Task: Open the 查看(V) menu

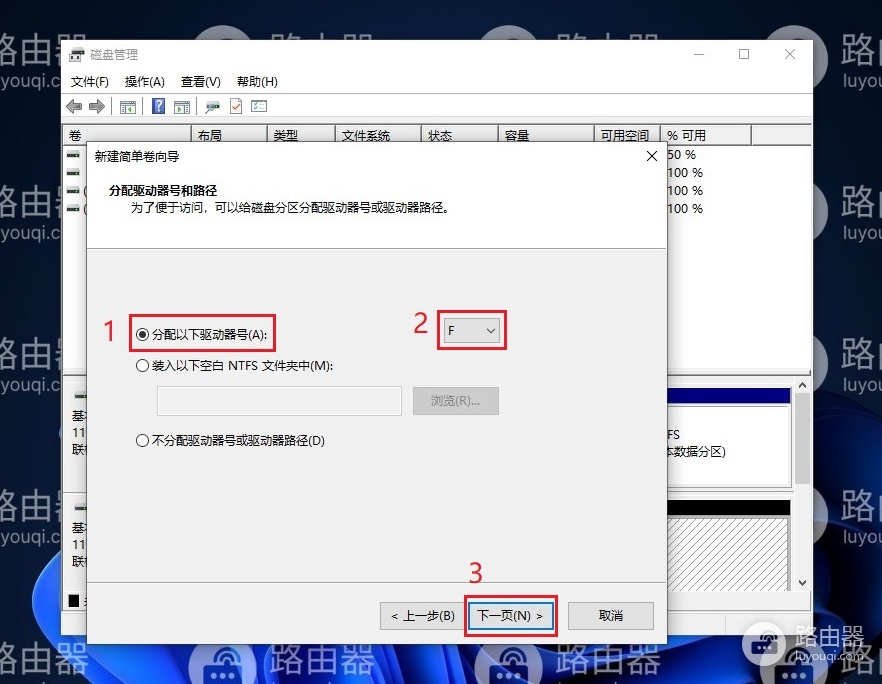Action: coord(200,82)
